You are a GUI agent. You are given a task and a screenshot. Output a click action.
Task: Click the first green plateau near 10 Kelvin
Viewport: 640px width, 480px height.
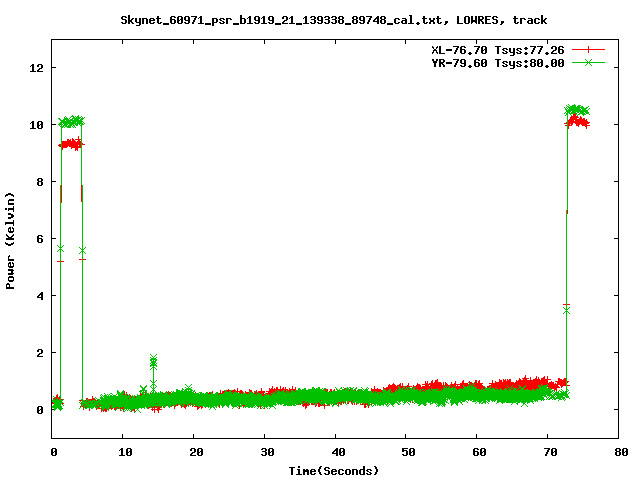coord(71,122)
